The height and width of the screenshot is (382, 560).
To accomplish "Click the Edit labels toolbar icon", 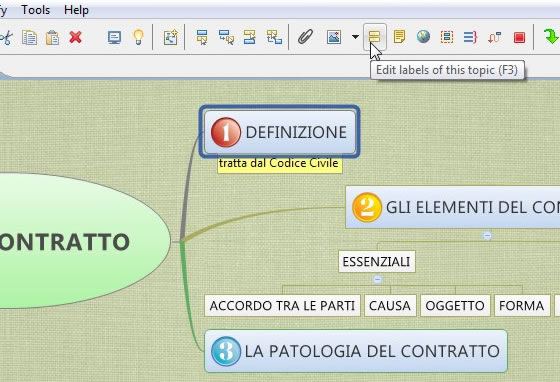I will tap(374, 36).
